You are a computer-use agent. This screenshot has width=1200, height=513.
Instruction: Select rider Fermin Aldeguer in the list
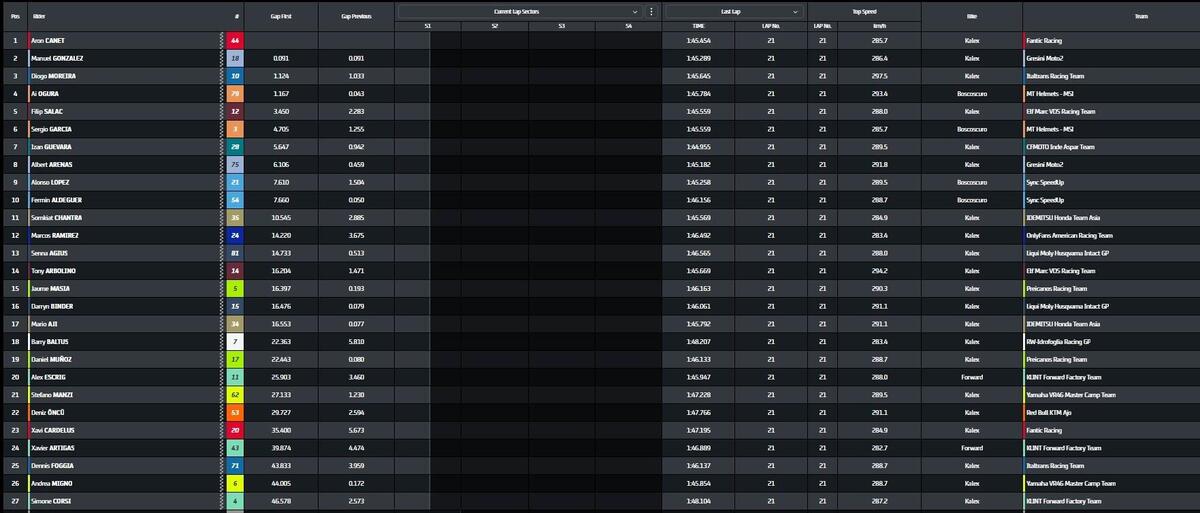tap(57, 200)
